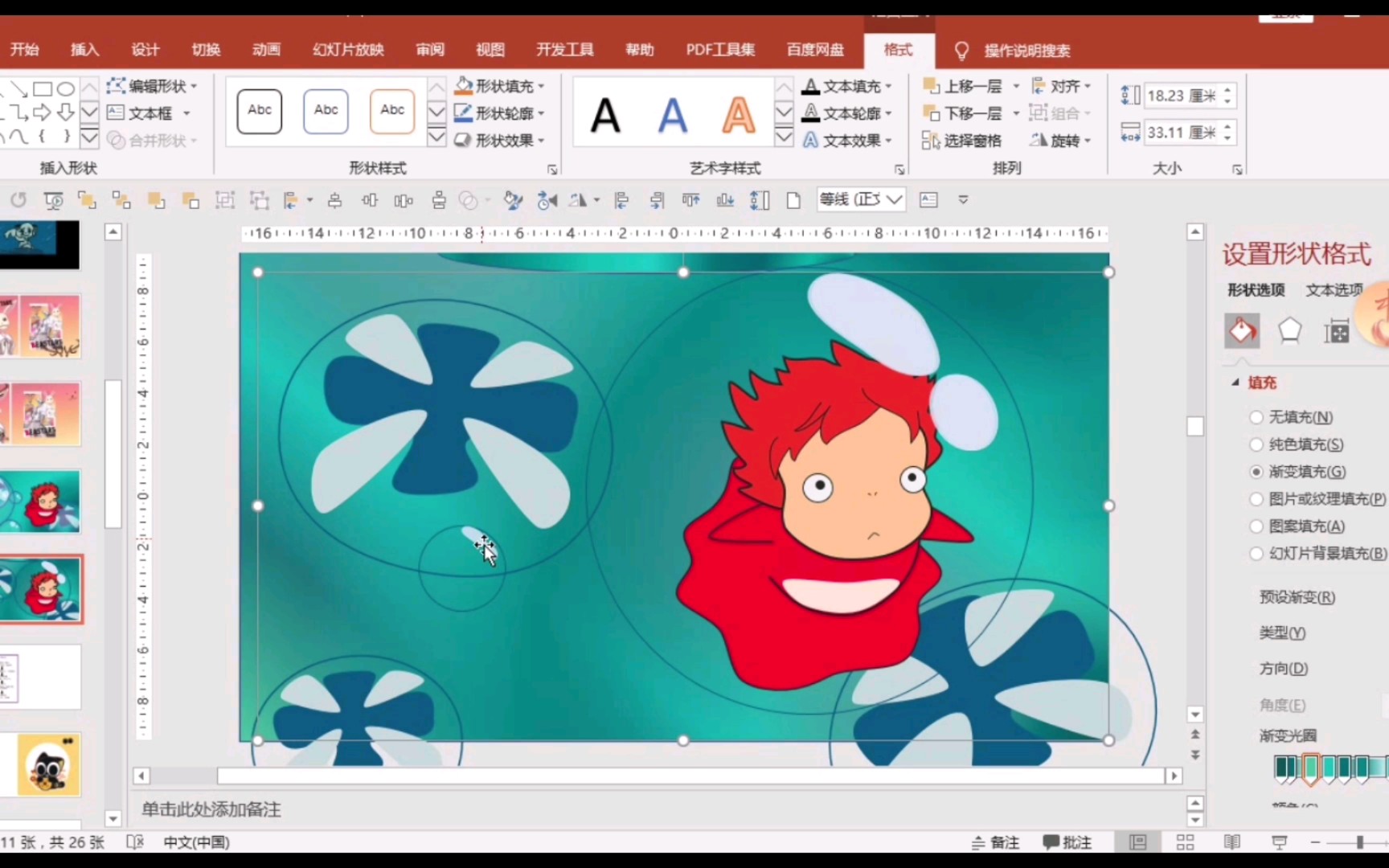Open the 文本效果 text effects dropdown
This screenshot has height=868, width=1389.
848,140
